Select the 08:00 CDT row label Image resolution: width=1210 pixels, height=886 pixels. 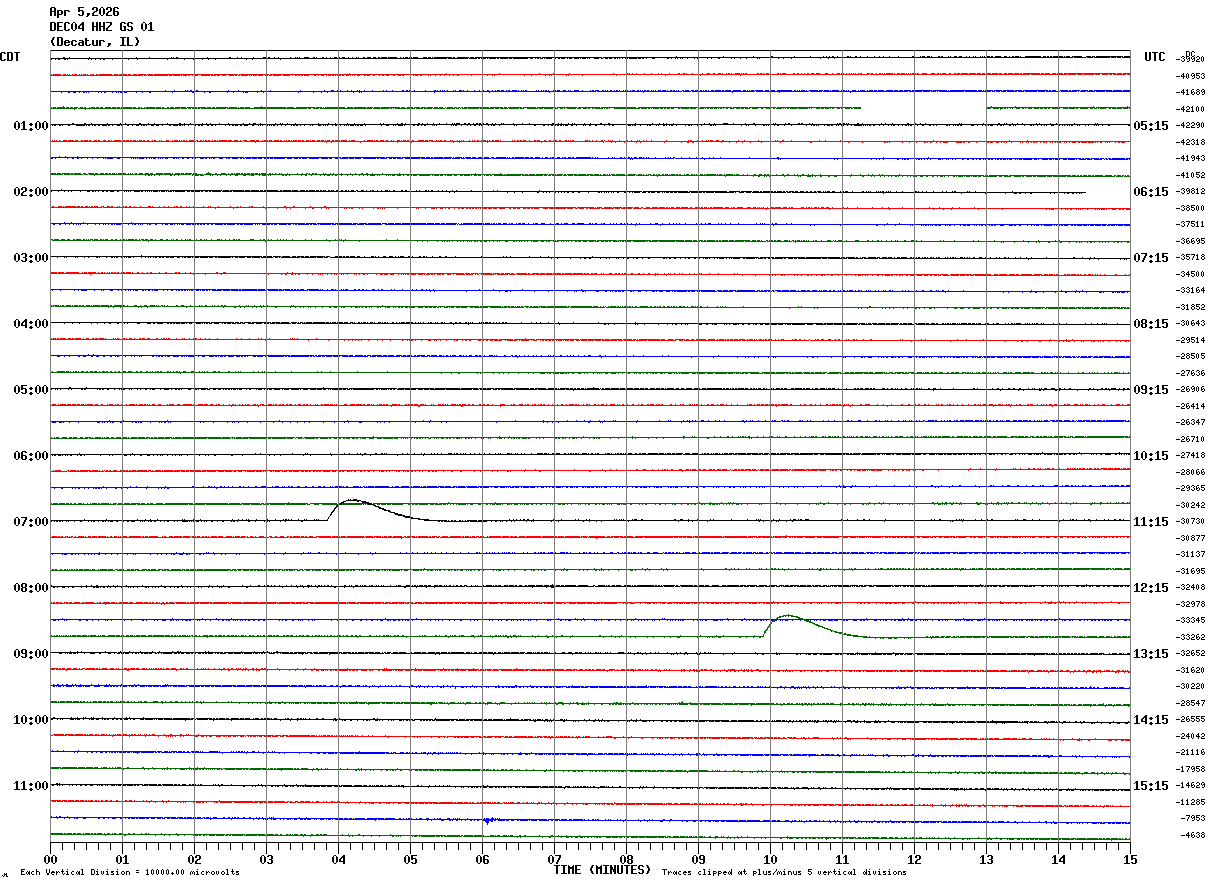pos(31,588)
